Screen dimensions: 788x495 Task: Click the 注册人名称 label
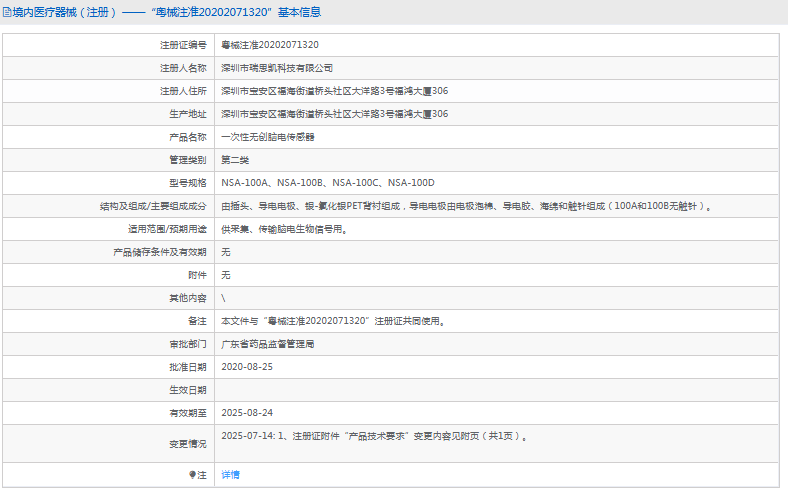tap(183, 68)
